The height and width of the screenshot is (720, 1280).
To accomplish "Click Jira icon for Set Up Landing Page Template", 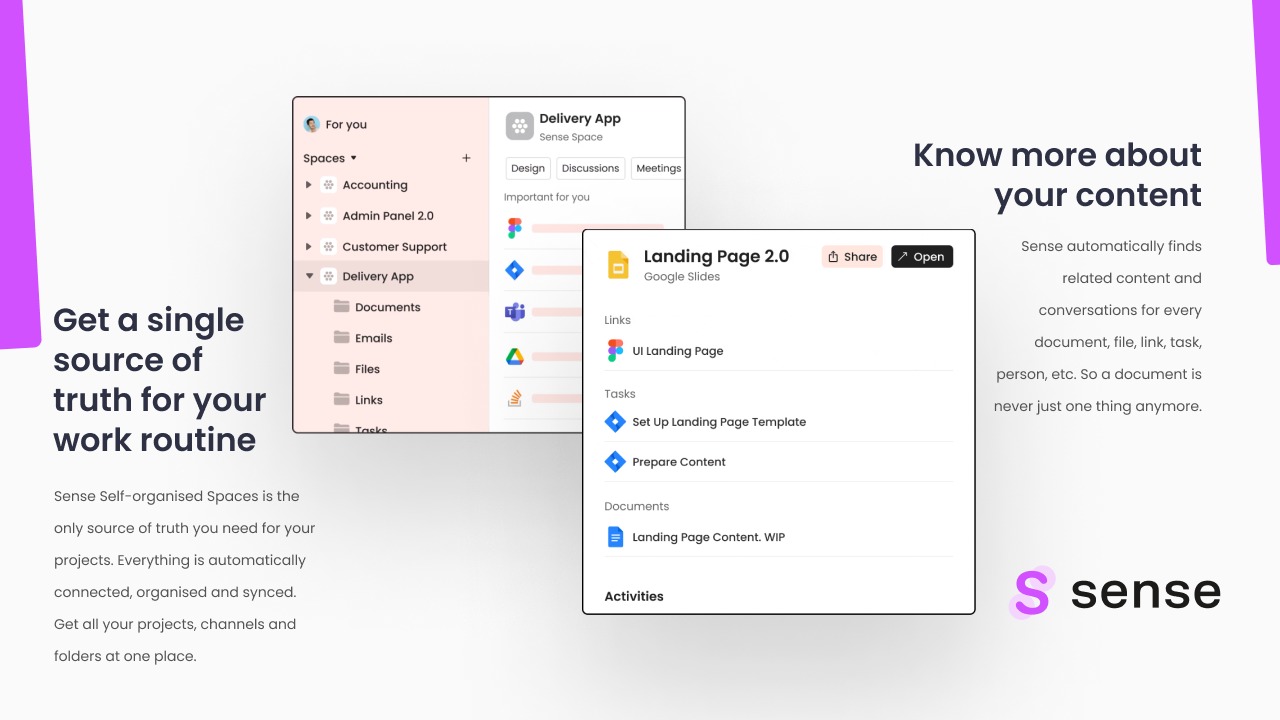I will click(x=615, y=422).
